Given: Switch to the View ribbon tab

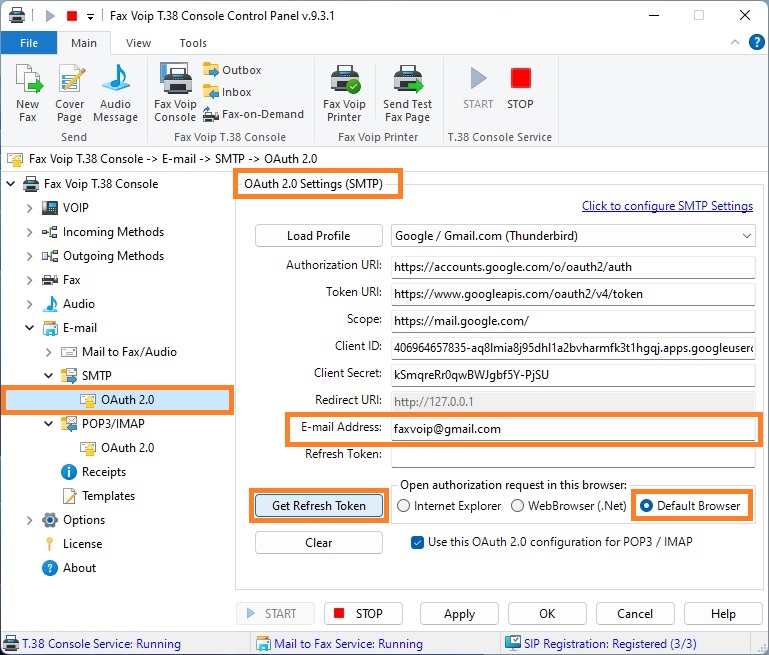Looking at the screenshot, I should point(138,43).
